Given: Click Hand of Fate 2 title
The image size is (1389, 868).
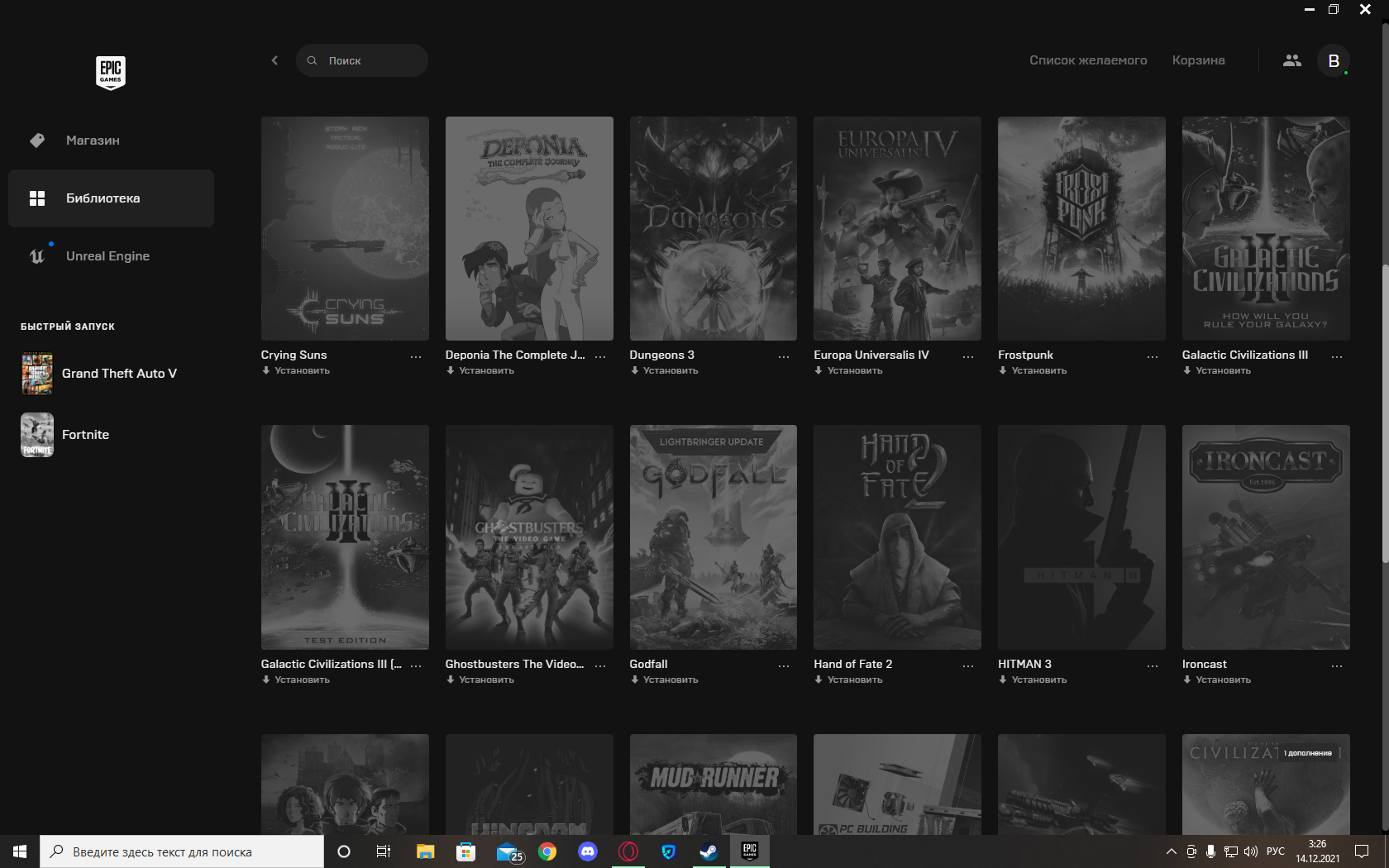Looking at the screenshot, I should 853,664.
